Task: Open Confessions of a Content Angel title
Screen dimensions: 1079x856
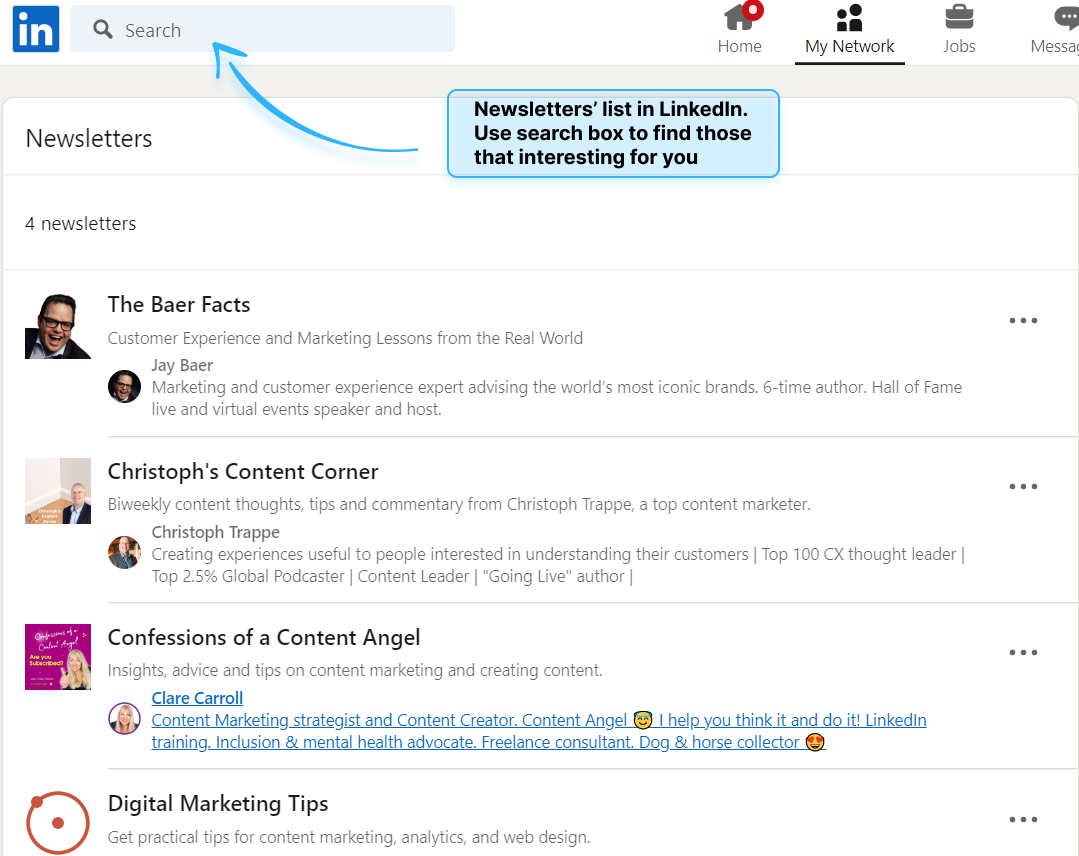Action: click(x=264, y=638)
